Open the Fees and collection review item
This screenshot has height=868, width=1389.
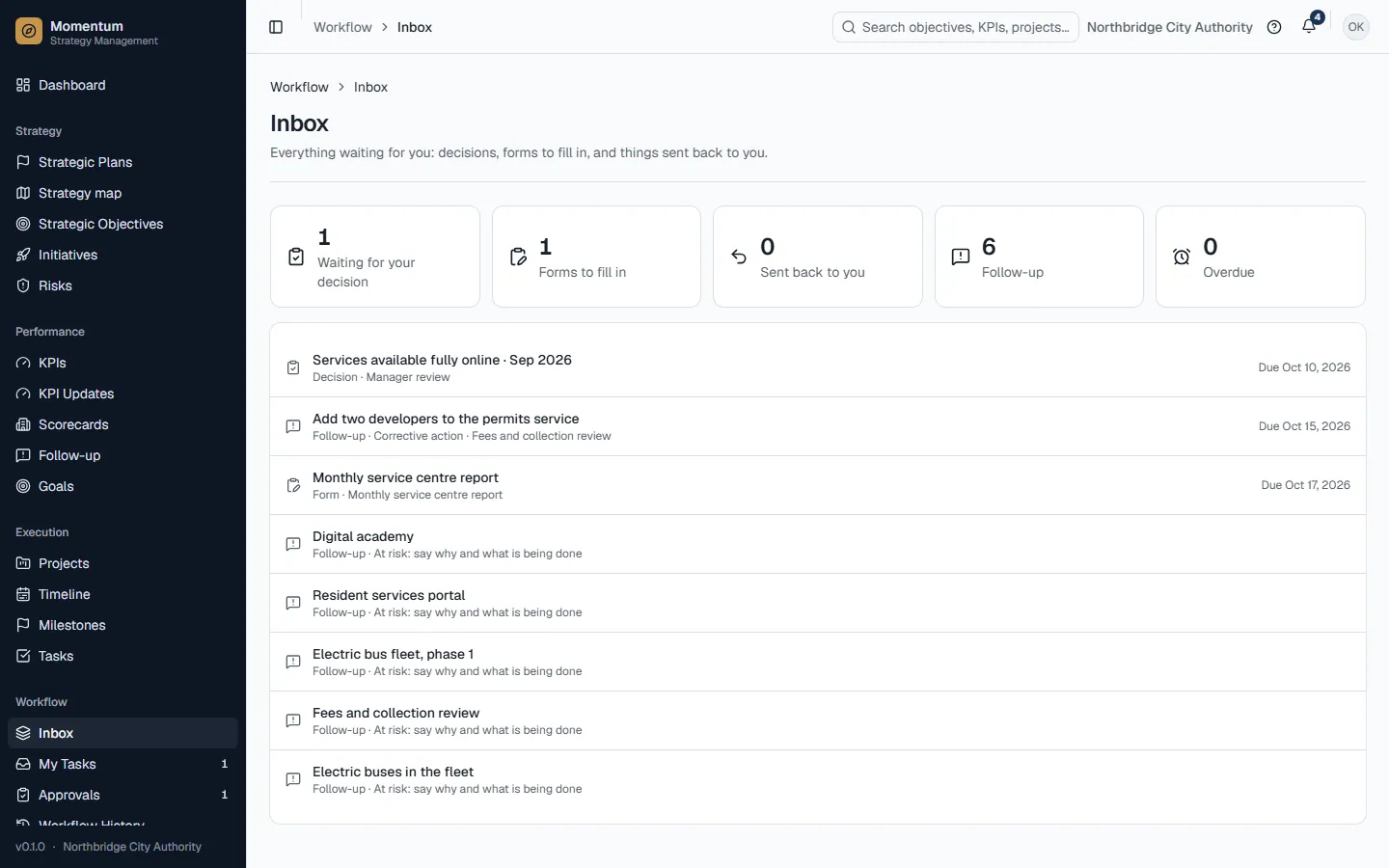(x=818, y=720)
